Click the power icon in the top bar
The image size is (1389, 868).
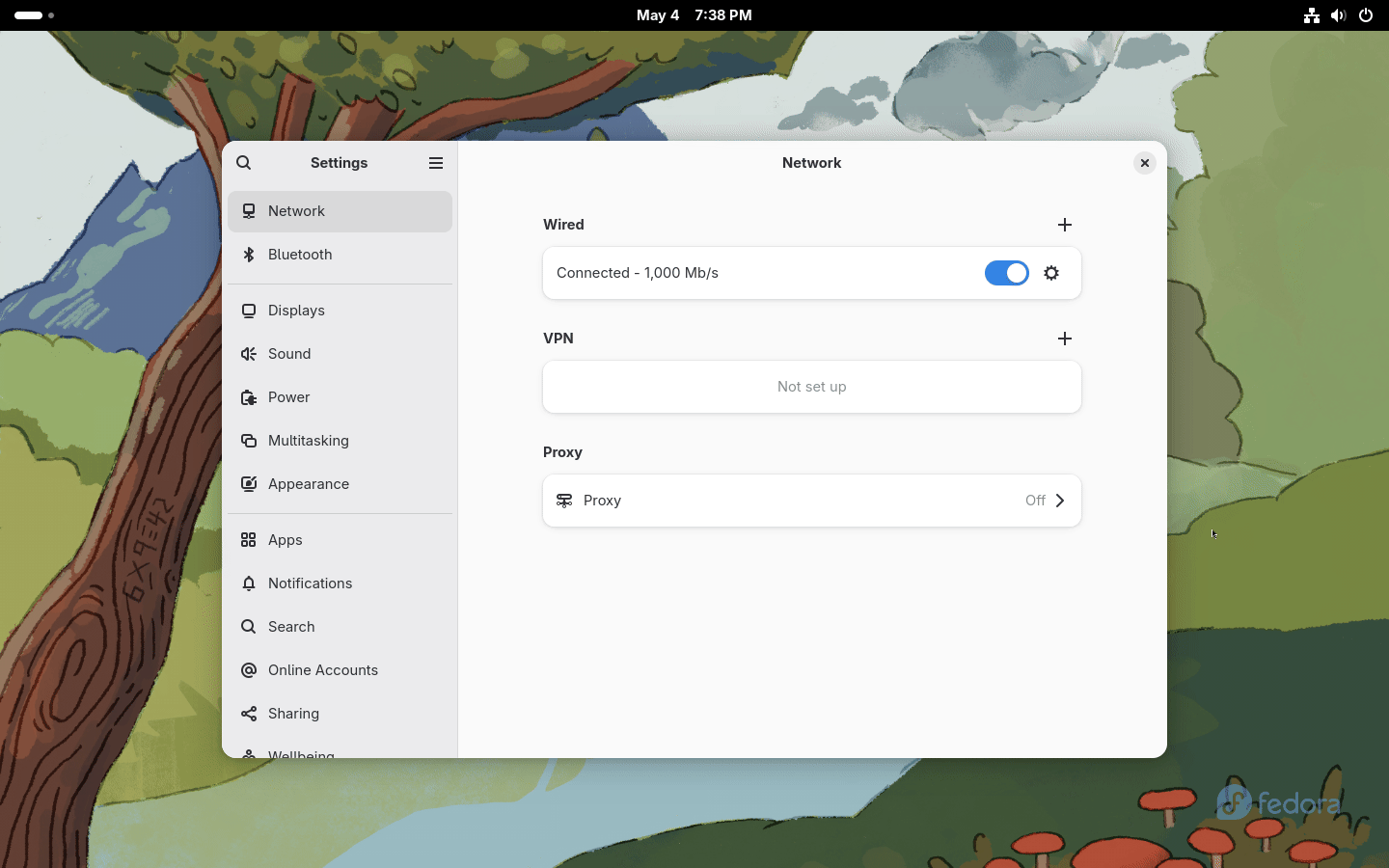pos(1366,15)
